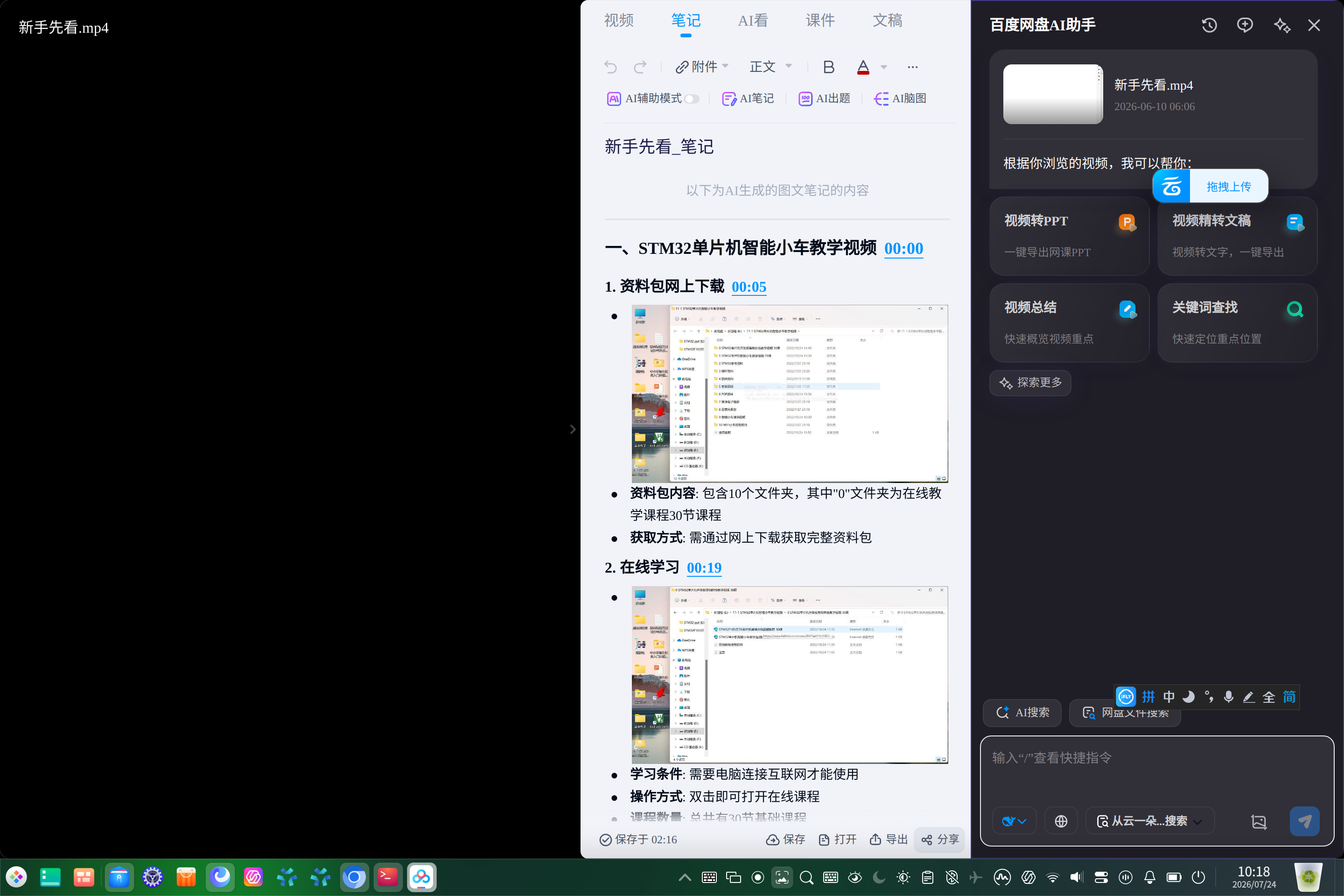
Task: Open 正文 paragraph style dropdown
Action: [x=770, y=67]
